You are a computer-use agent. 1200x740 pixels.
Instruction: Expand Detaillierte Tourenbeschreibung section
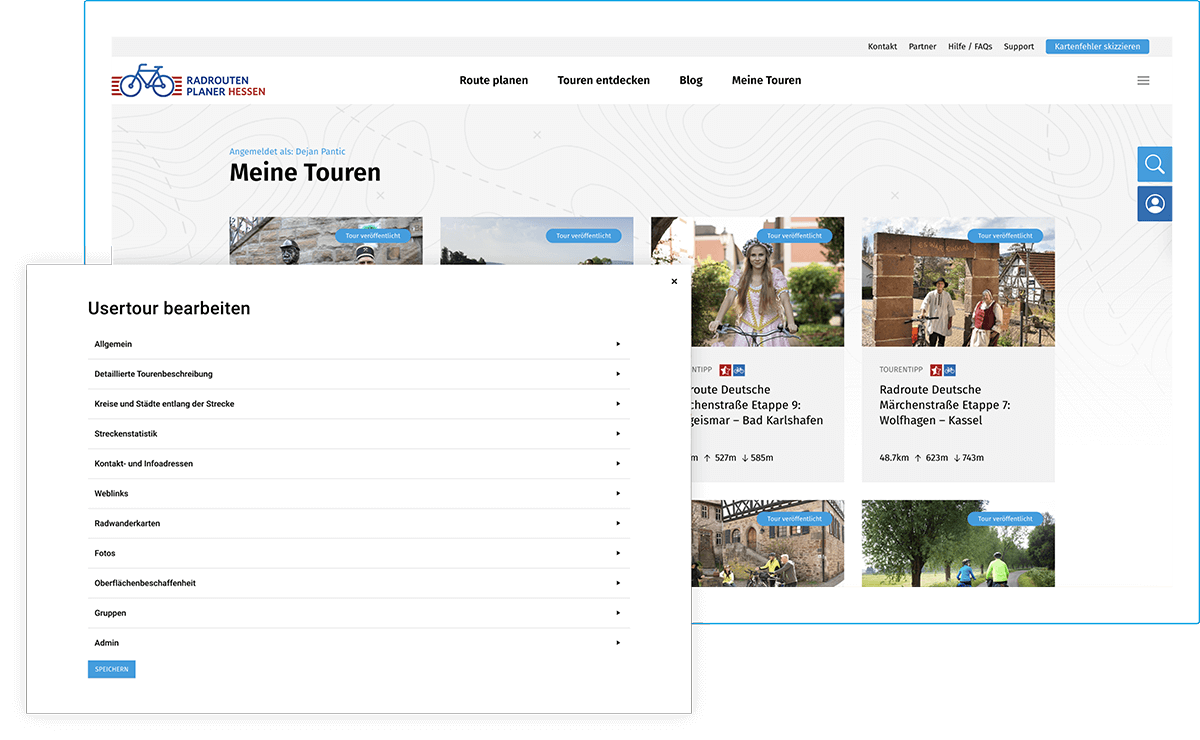pyautogui.click(x=358, y=374)
